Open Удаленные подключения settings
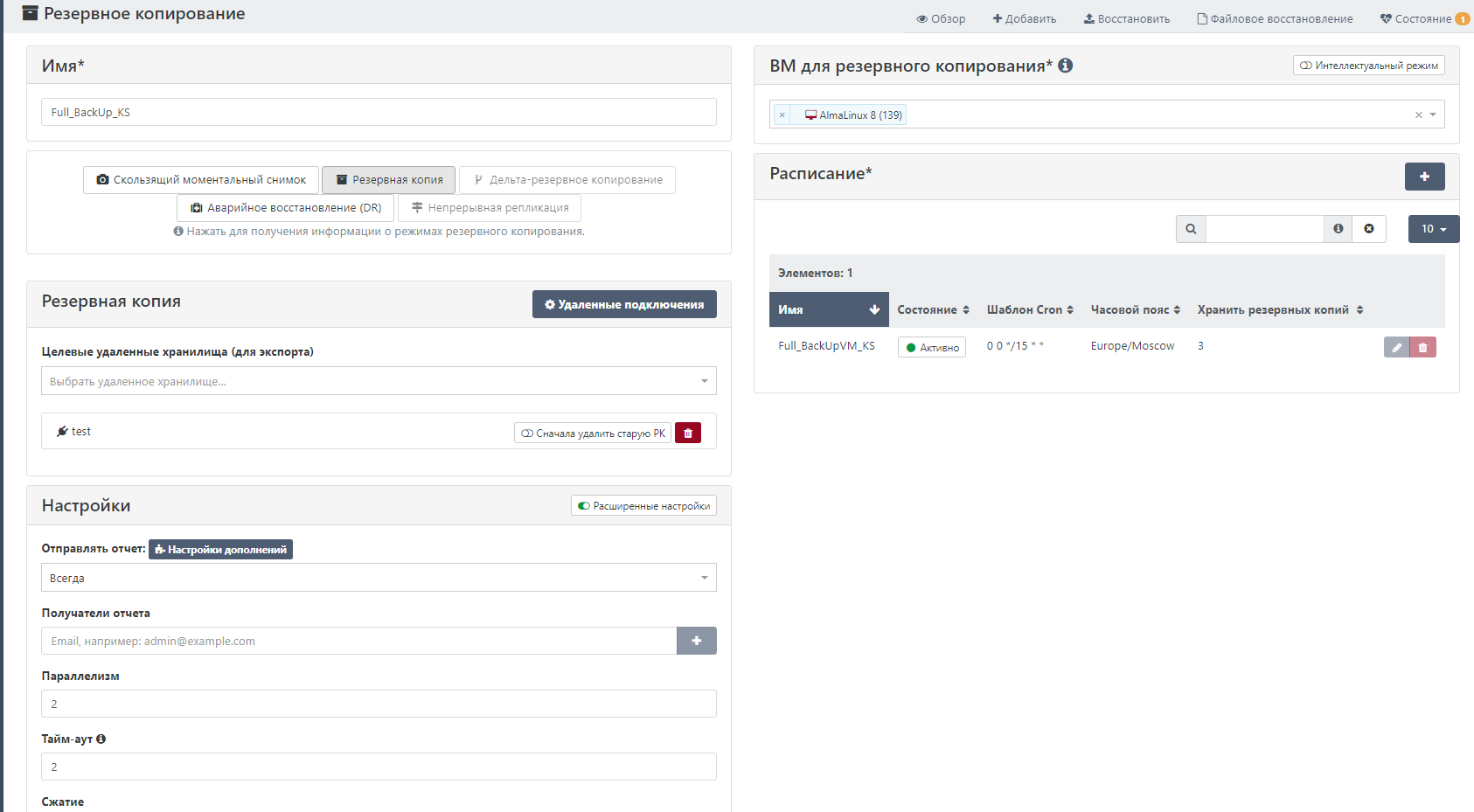Image resolution: width=1474 pixels, height=812 pixels. (x=624, y=304)
